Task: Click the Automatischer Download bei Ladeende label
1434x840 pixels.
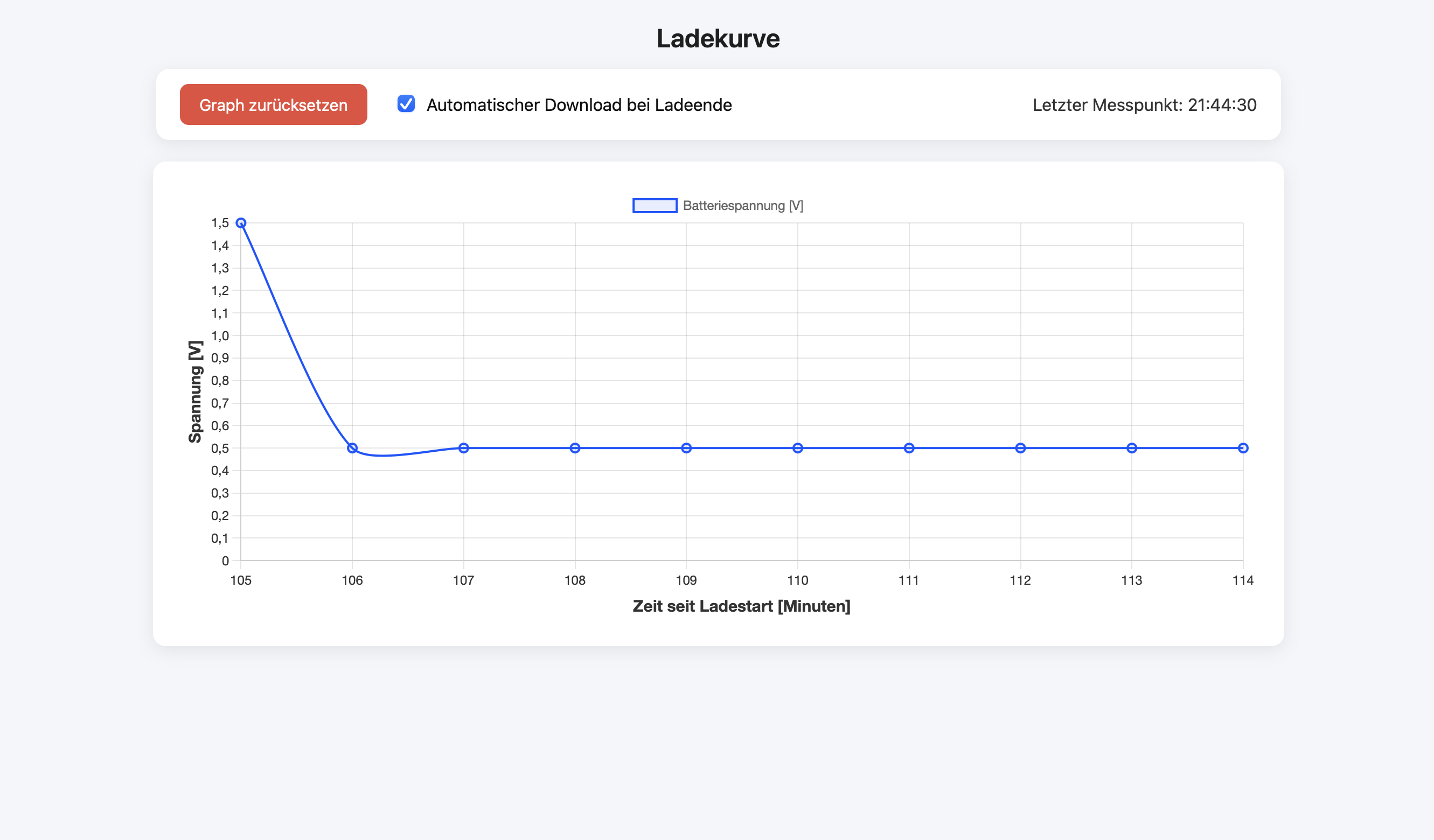Action: (579, 105)
